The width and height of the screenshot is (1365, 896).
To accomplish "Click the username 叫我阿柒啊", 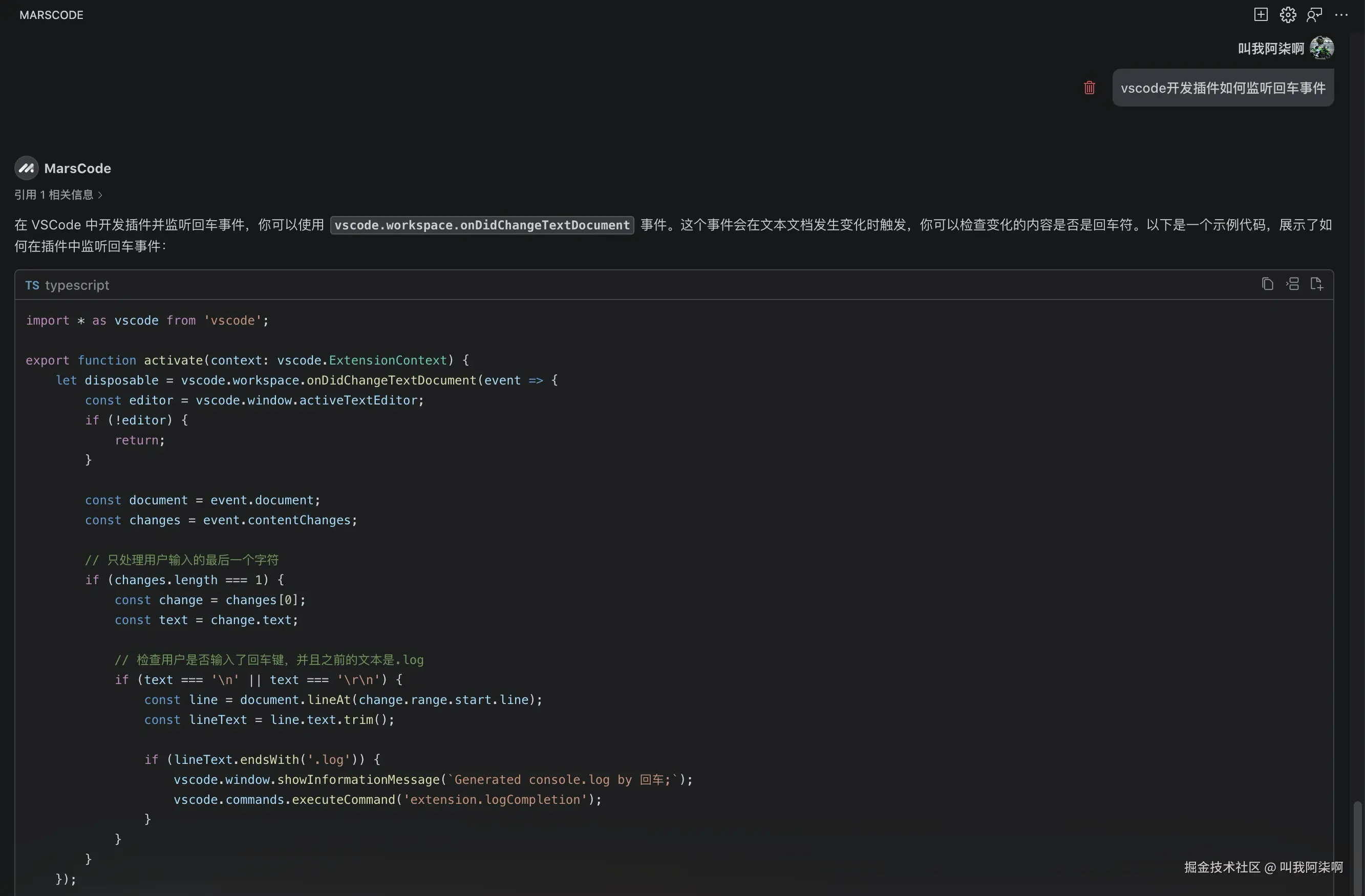I will [1270, 48].
